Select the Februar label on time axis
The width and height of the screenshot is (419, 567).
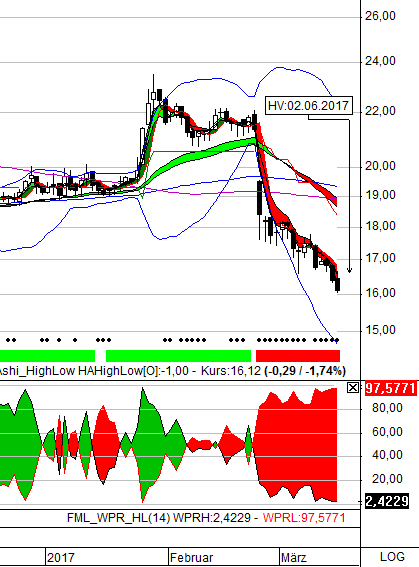(x=191, y=557)
